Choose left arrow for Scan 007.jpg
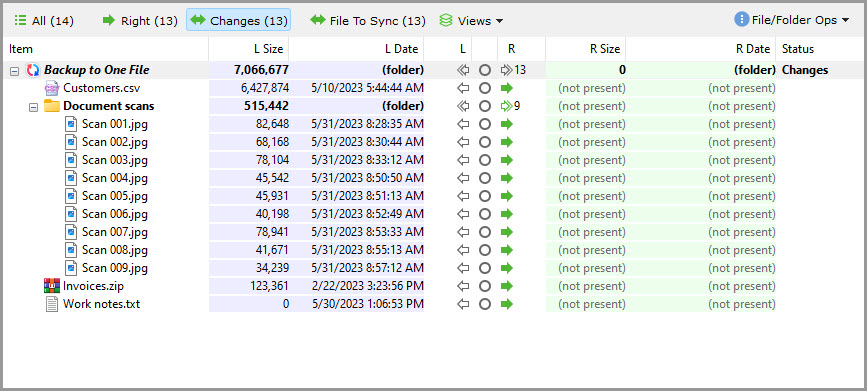Screen dimensions: 867x391 pos(463,232)
